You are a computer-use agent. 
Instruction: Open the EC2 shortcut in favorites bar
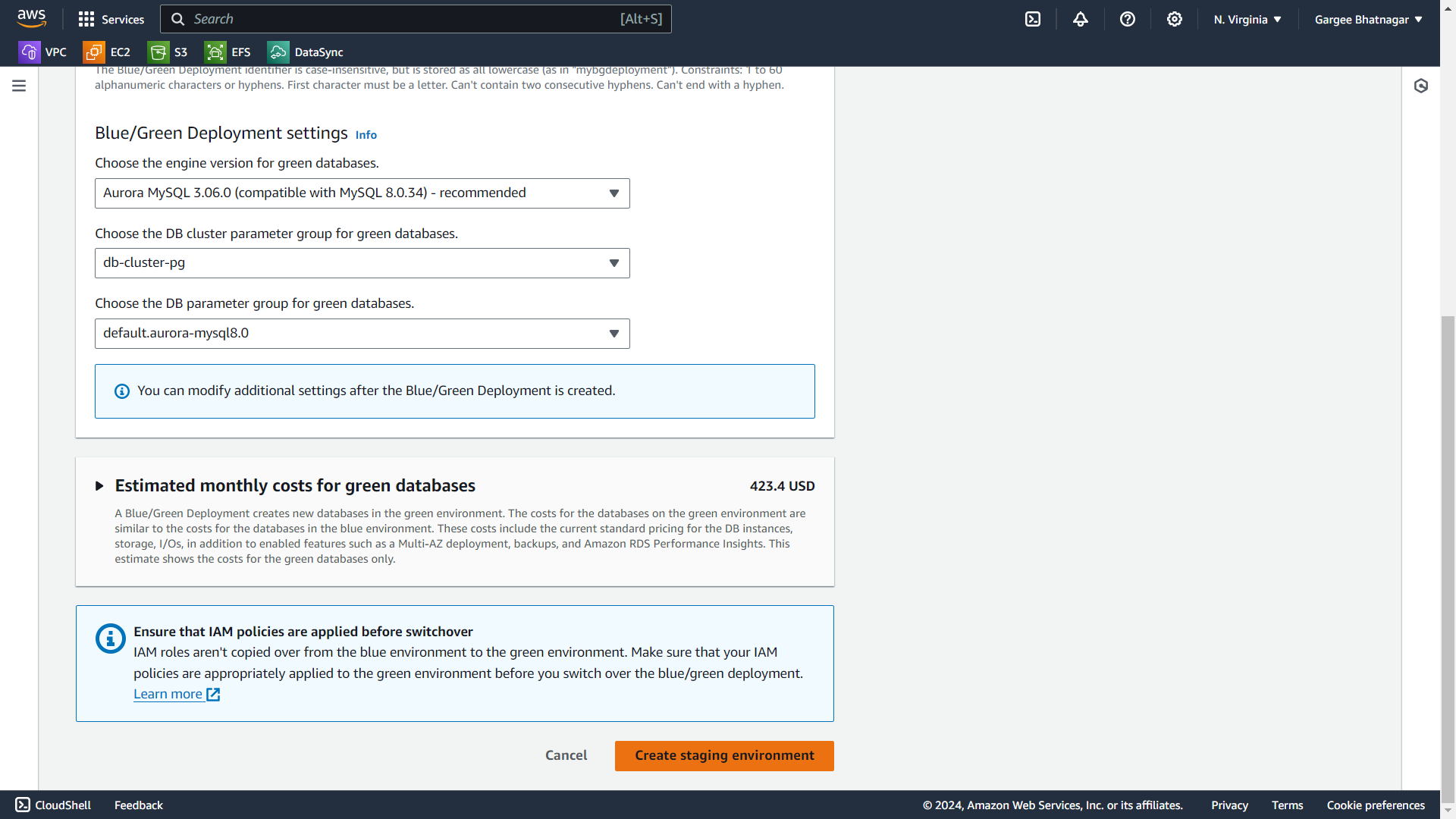click(x=94, y=52)
